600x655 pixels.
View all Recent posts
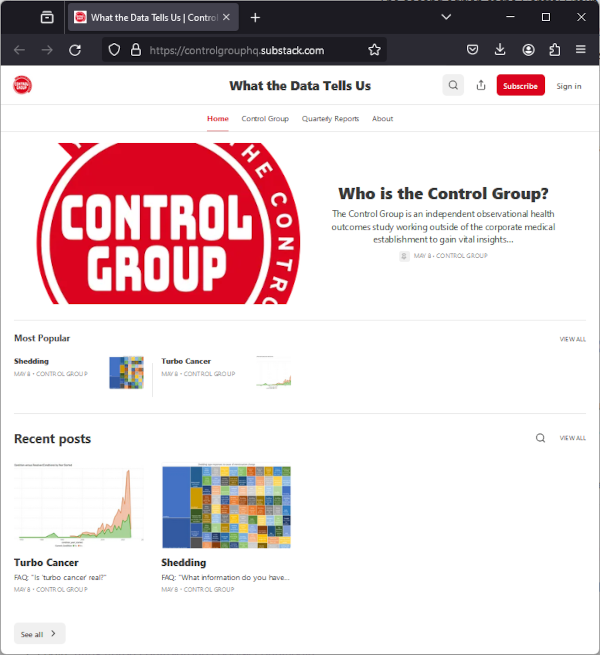point(572,438)
